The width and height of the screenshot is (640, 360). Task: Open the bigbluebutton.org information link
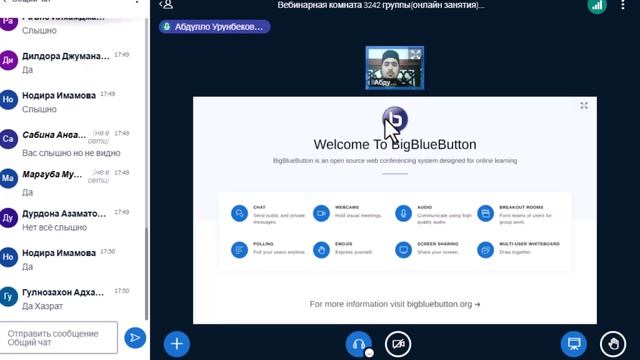[x=443, y=304]
